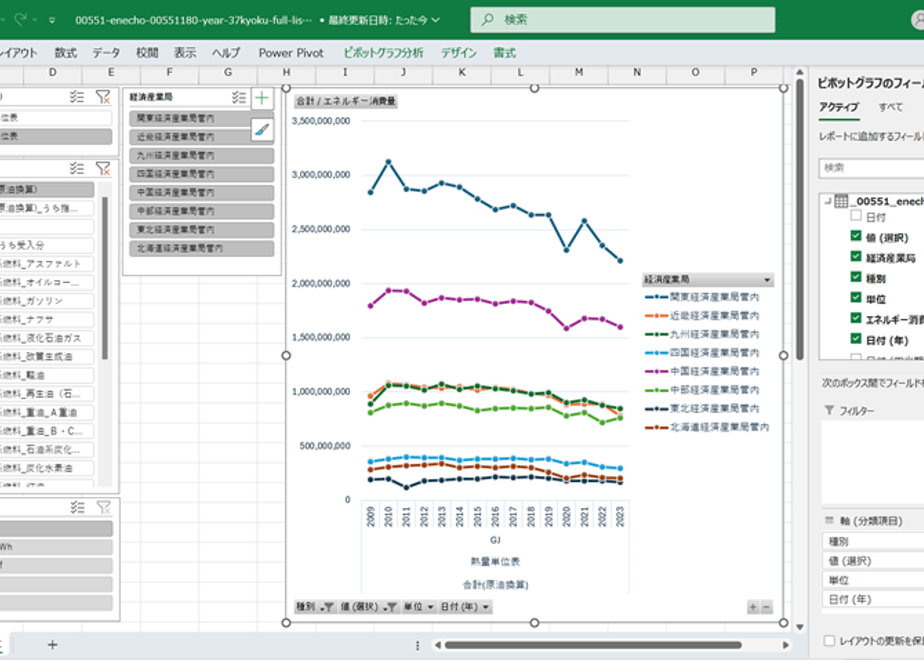Click 種別 in the 軸 (分類項目) area

873,542
